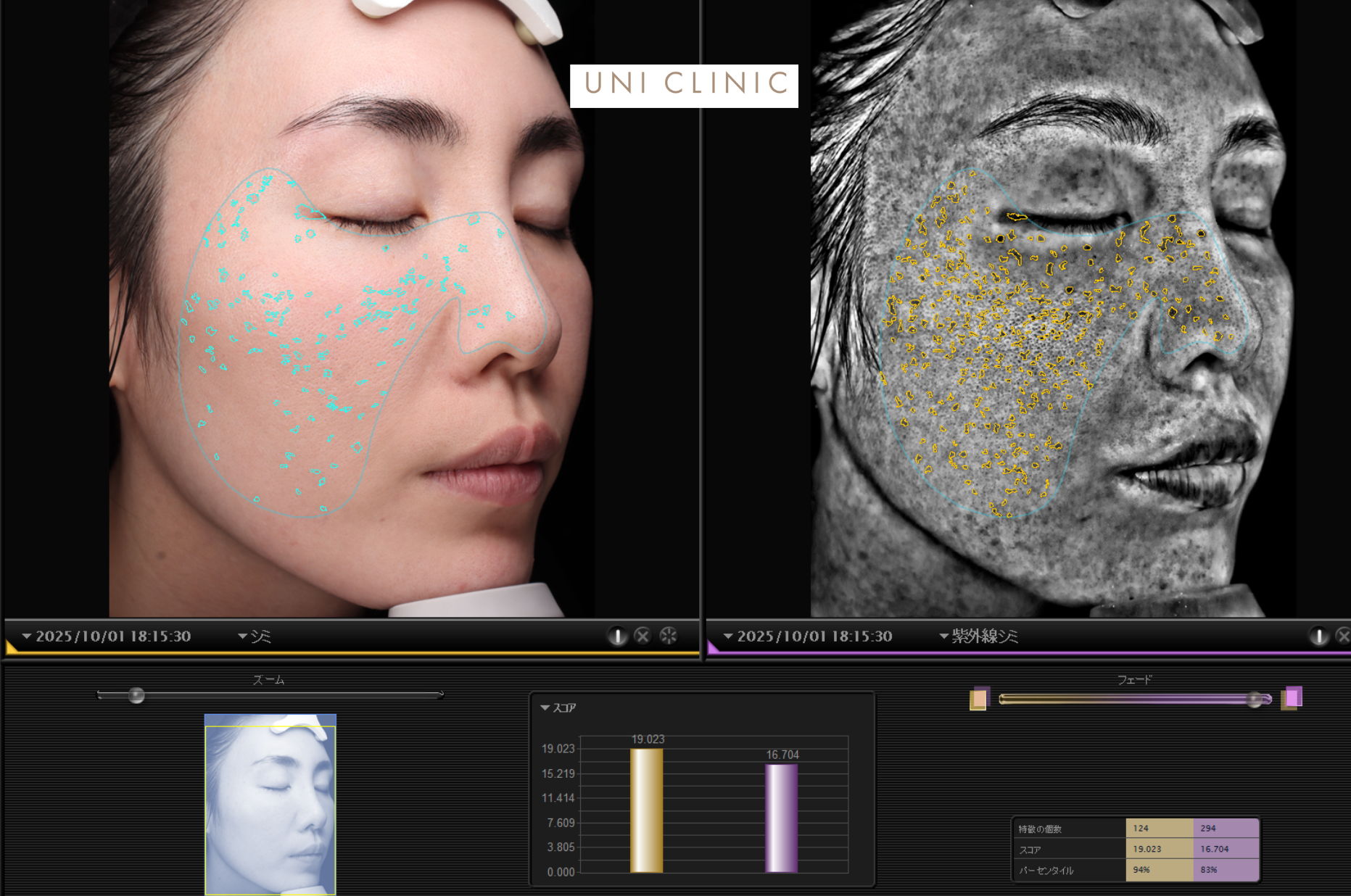The image size is (1351, 896).
Task: Click the UNI CLINIC logo
Action: pyautogui.click(x=684, y=86)
